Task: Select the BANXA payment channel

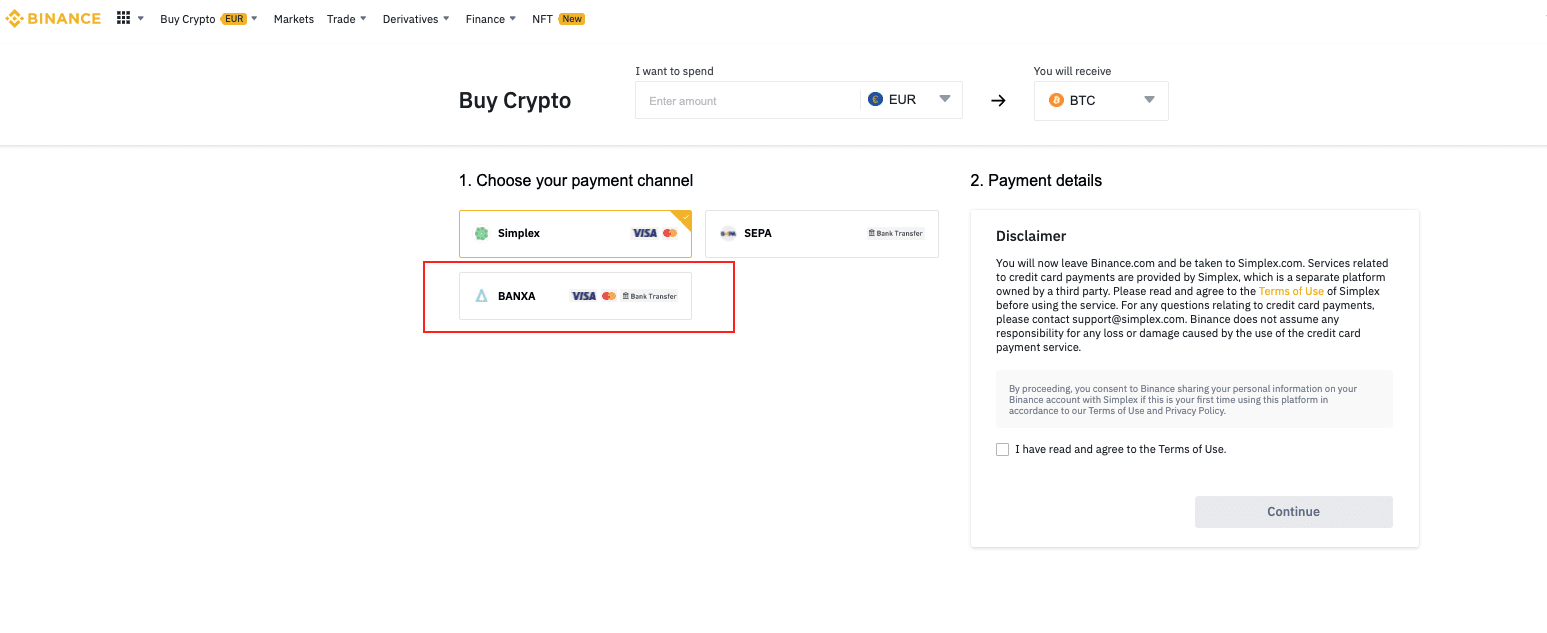Action: point(575,296)
